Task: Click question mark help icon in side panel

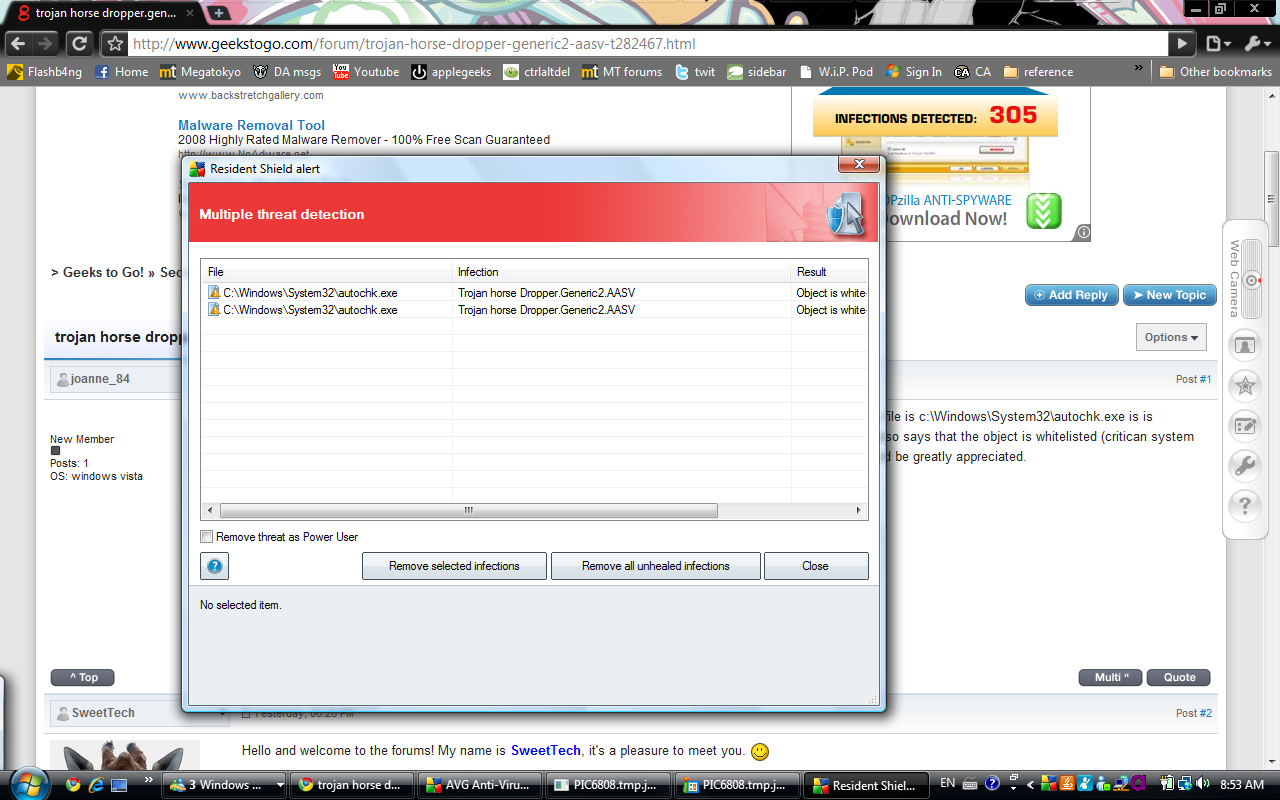Action: pyautogui.click(x=1244, y=505)
